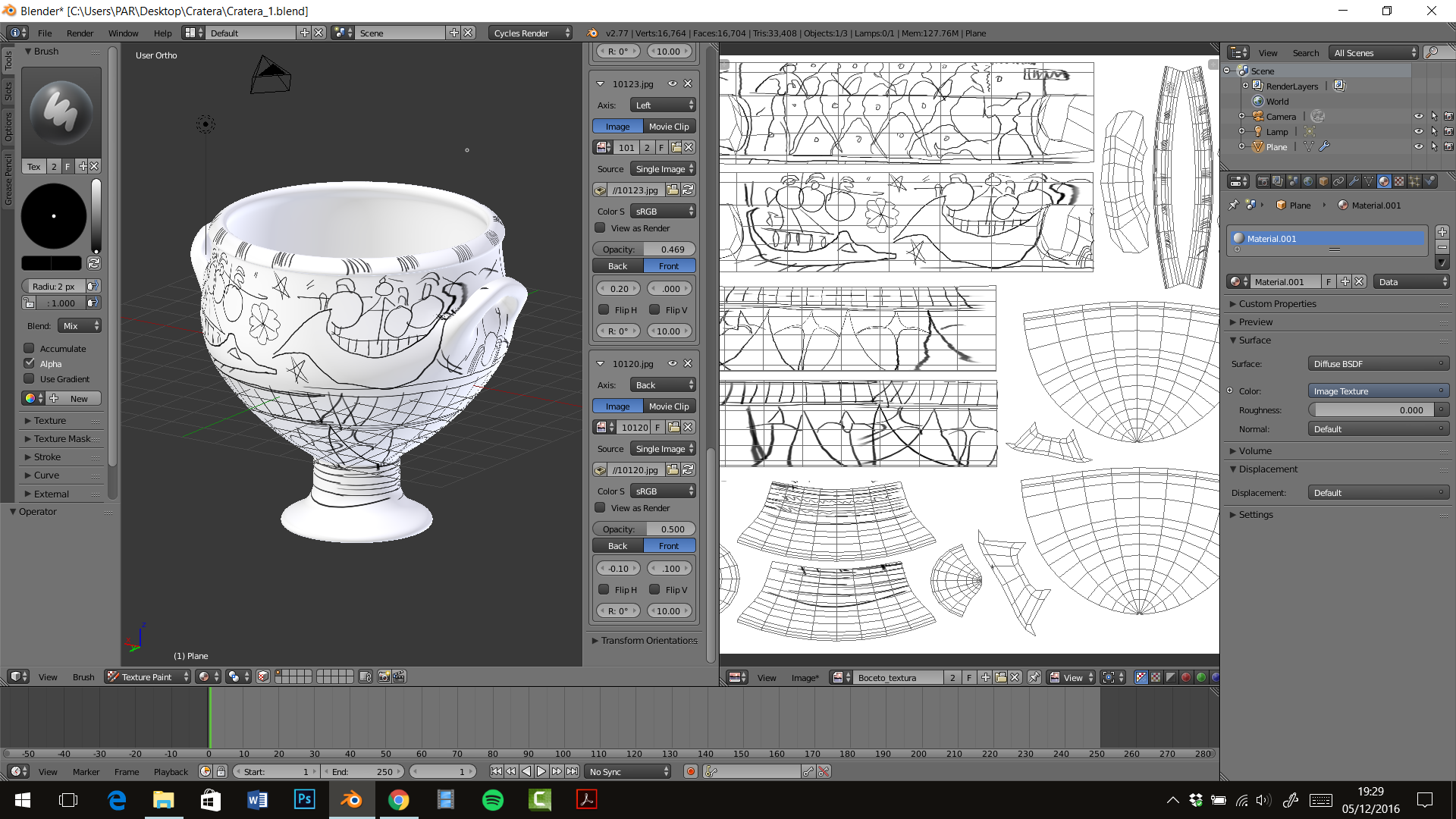1456x819 pixels.
Task: Enable the Accumulate checkbox
Action: coord(30,348)
